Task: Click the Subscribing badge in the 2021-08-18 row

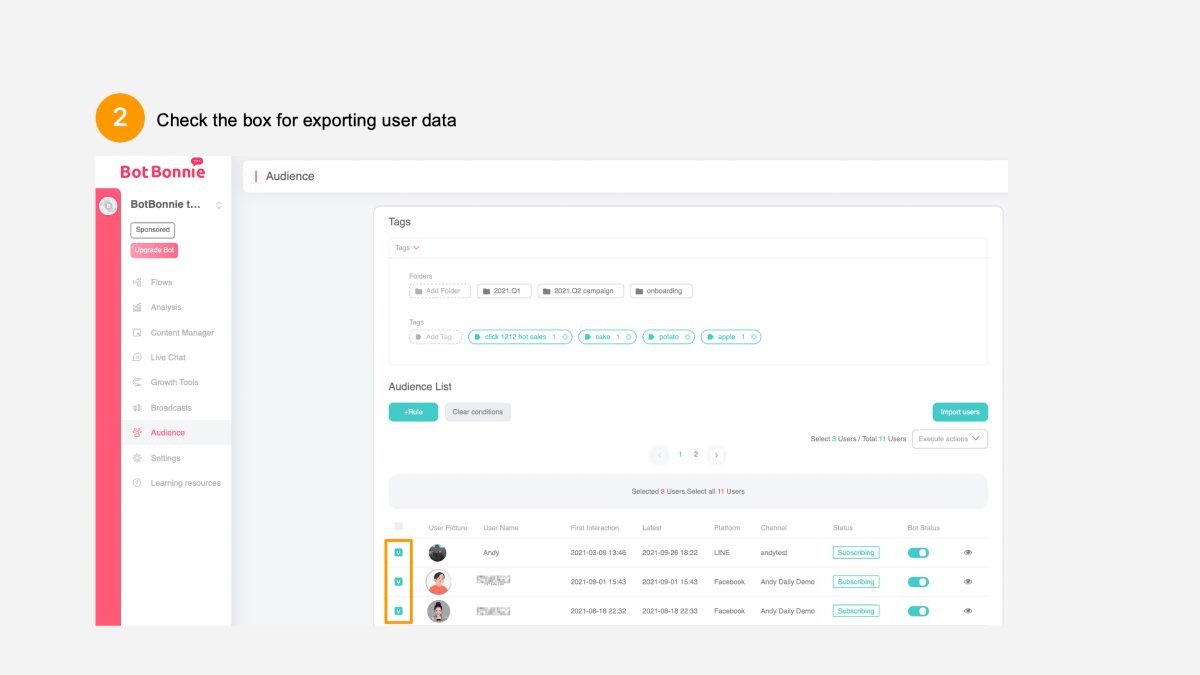Action: click(856, 610)
